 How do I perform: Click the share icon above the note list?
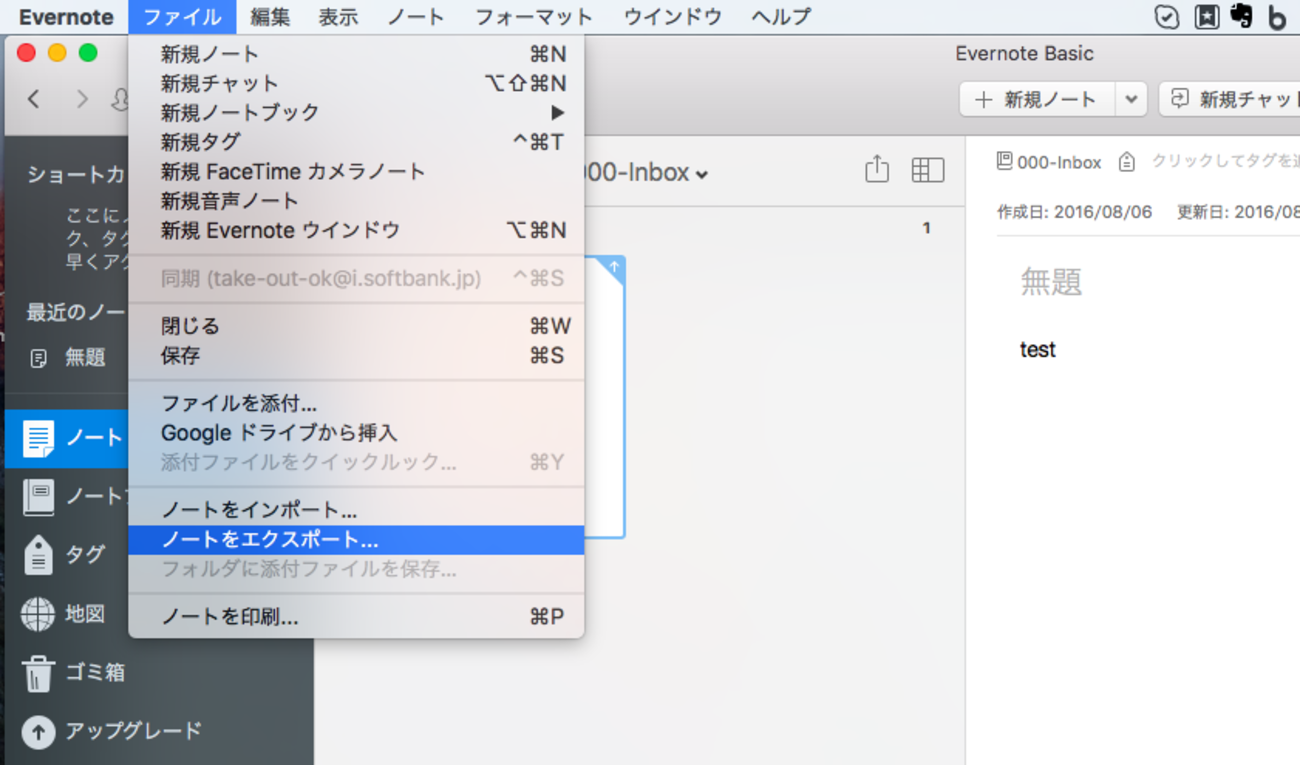click(x=877, y=169)
